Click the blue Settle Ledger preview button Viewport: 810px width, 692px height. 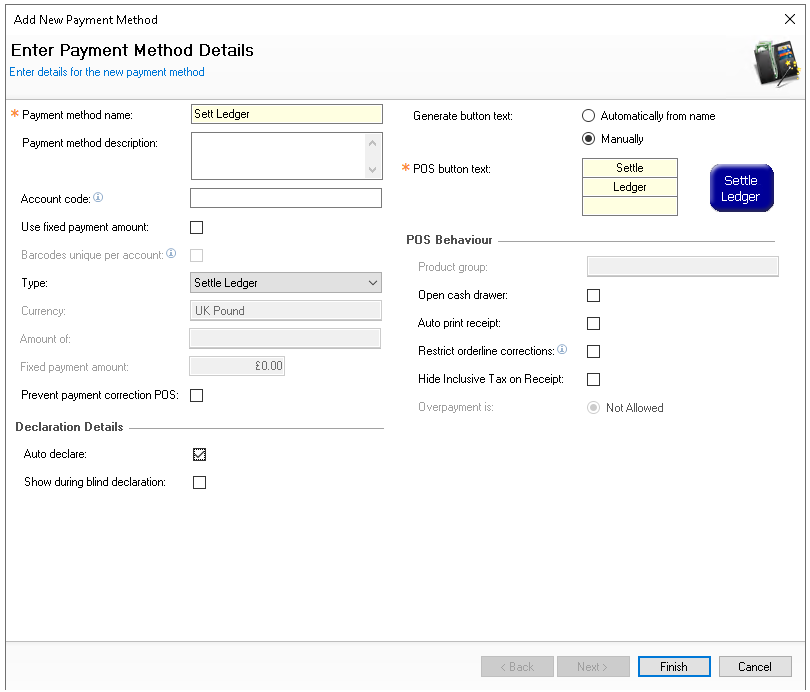coord(741,188)
